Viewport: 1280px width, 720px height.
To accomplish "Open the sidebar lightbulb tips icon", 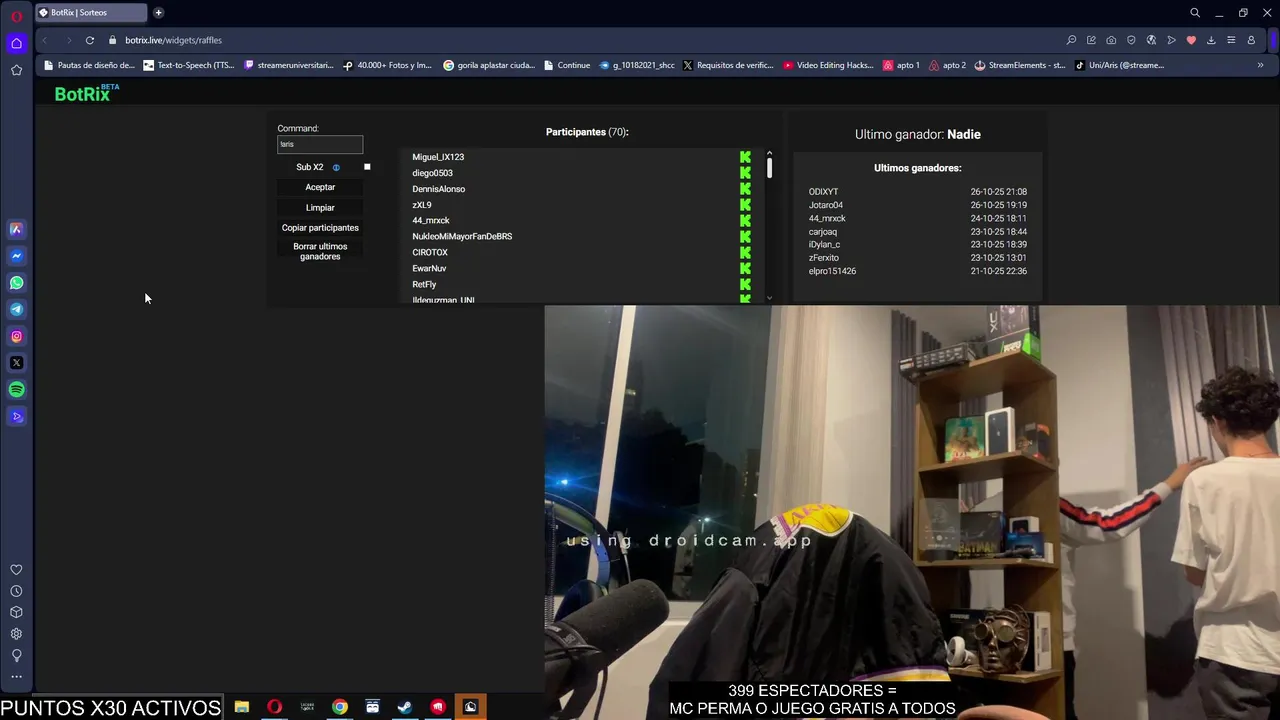I will (16, 655).
